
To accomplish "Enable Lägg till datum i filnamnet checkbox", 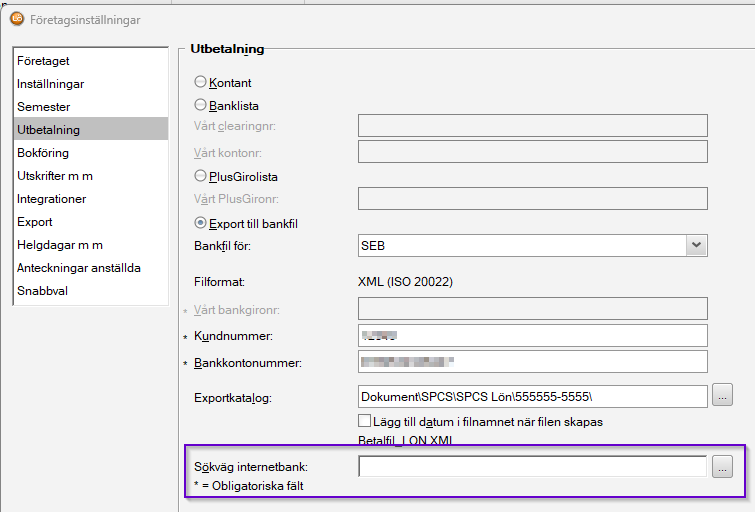I will point(364,421).
